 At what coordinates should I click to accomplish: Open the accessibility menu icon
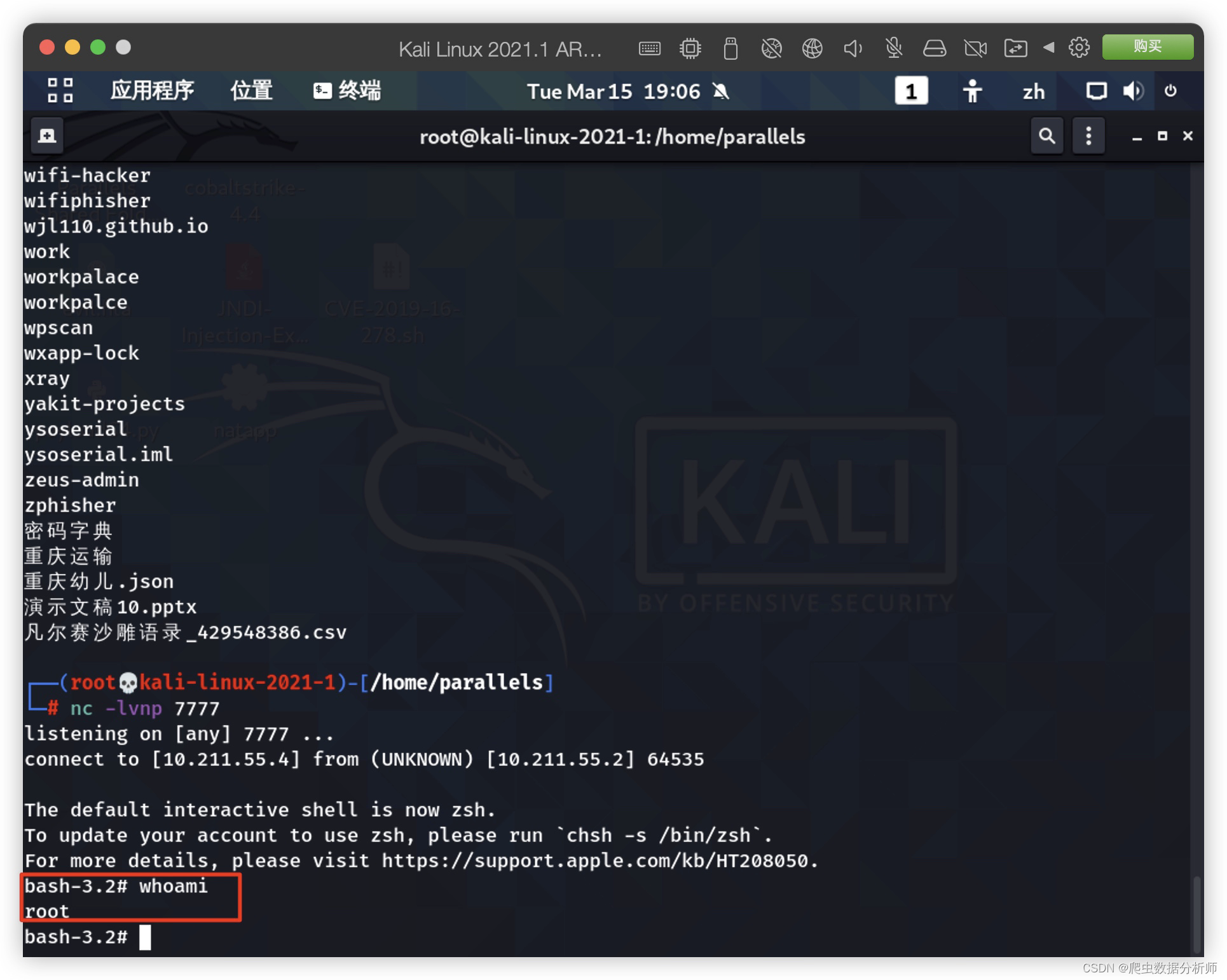(972, 92)
